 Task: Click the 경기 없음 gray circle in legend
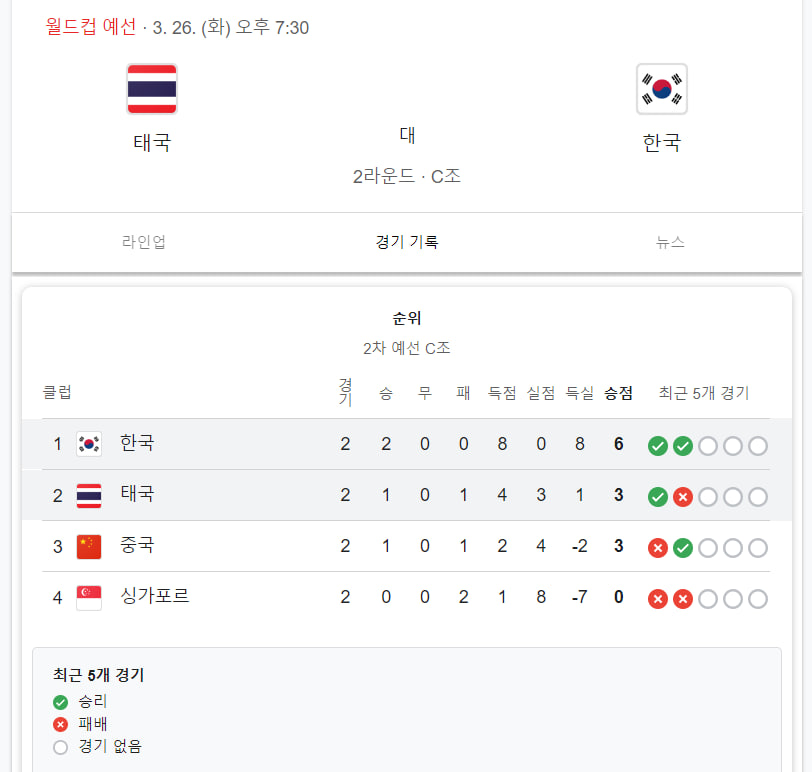(60, 746)
